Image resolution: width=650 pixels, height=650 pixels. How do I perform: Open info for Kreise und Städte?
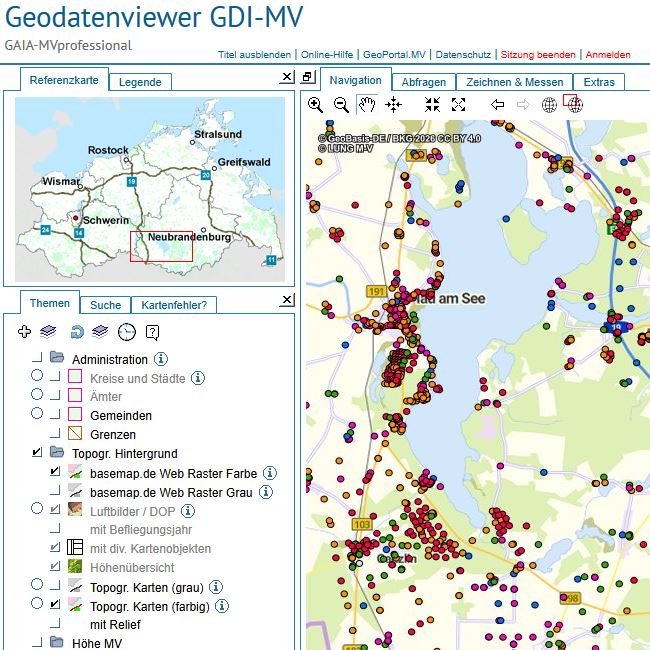pos(198,378)
